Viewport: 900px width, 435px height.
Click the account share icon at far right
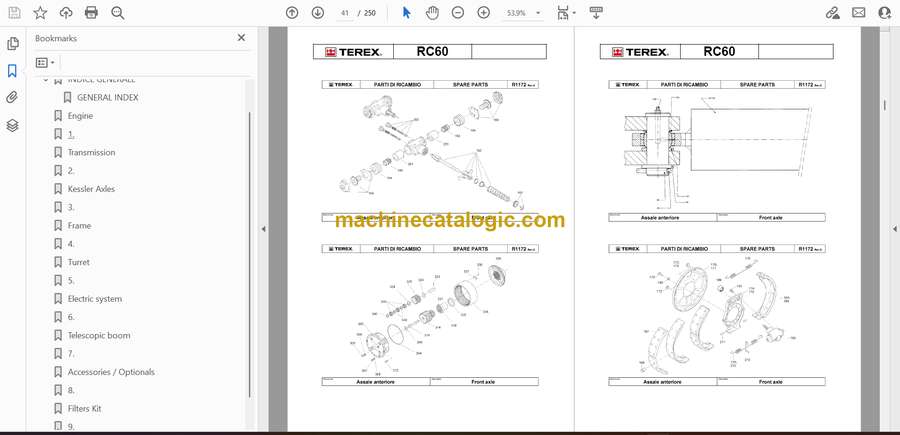point(885,13)
